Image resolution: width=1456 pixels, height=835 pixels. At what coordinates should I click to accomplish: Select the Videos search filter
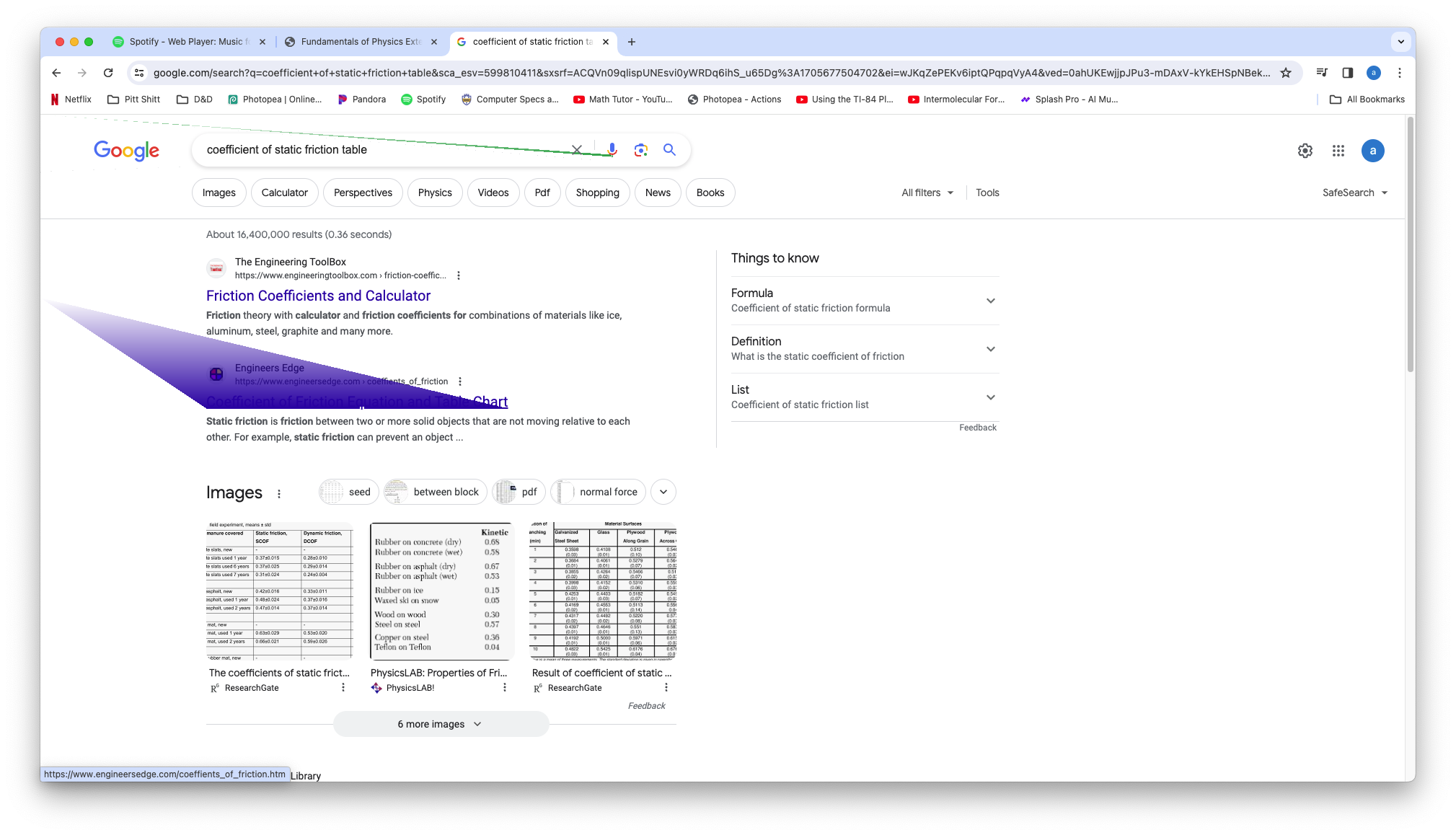click(493, 193)
